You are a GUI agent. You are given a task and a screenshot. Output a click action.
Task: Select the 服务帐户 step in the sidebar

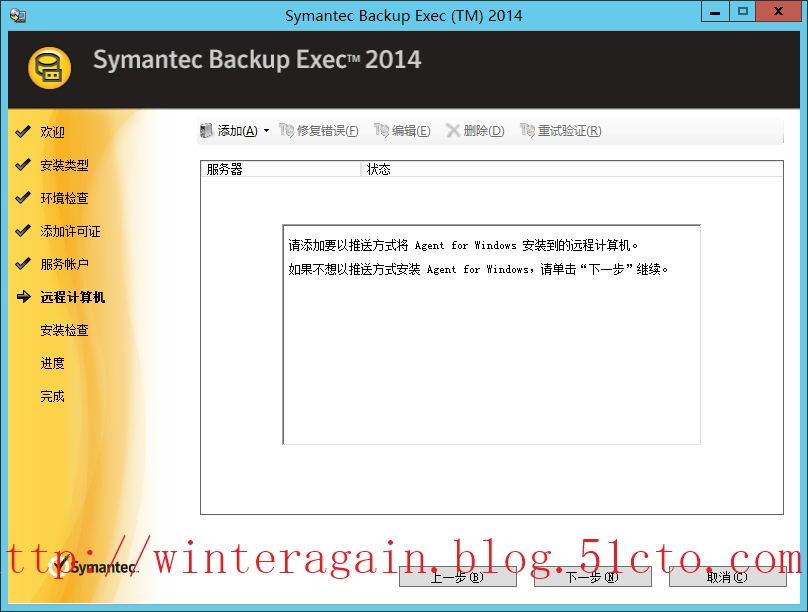(64, 264)
